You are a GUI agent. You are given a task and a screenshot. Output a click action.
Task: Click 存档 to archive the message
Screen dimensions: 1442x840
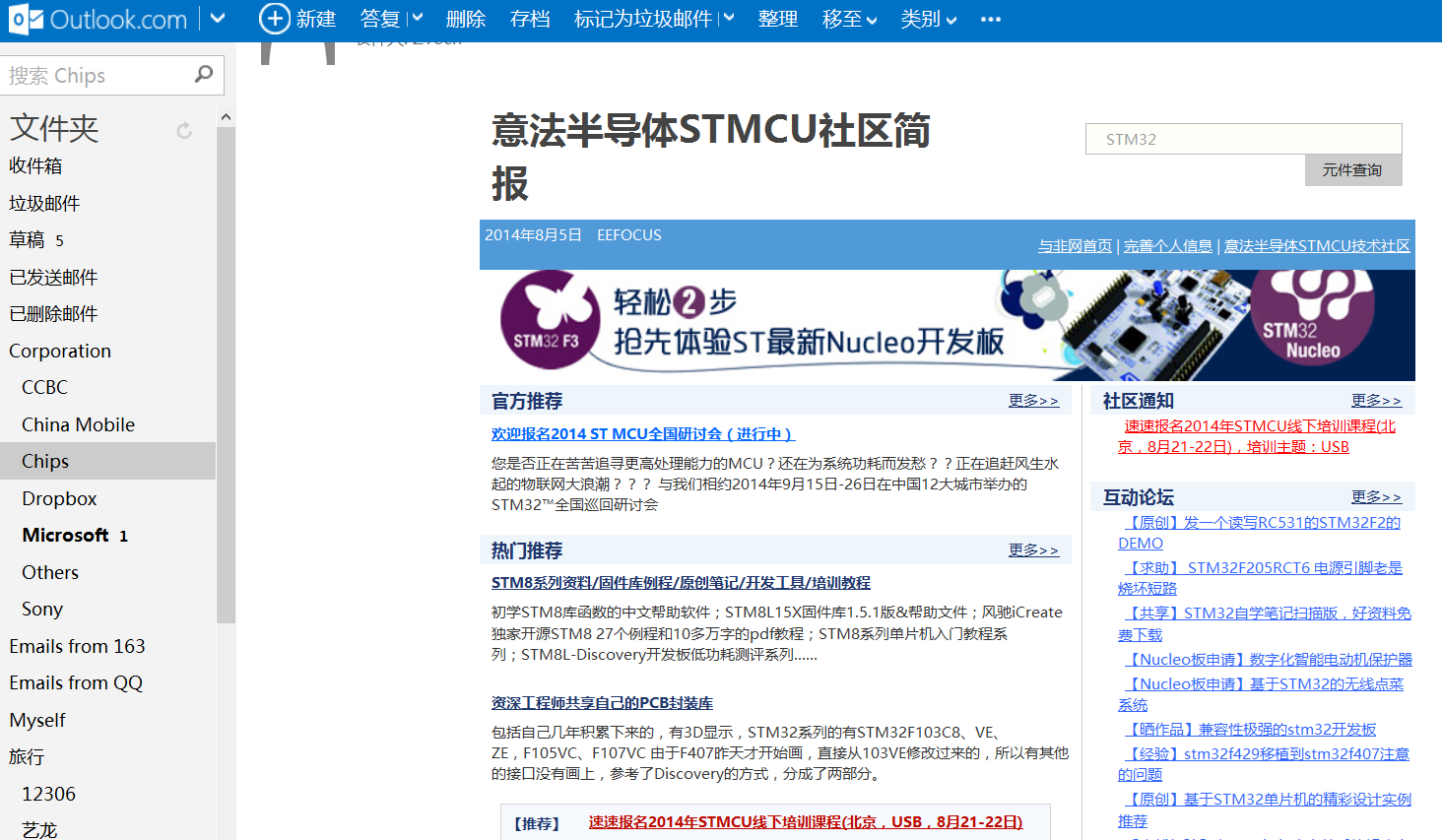pyautogui.click(x=530, y=19)
